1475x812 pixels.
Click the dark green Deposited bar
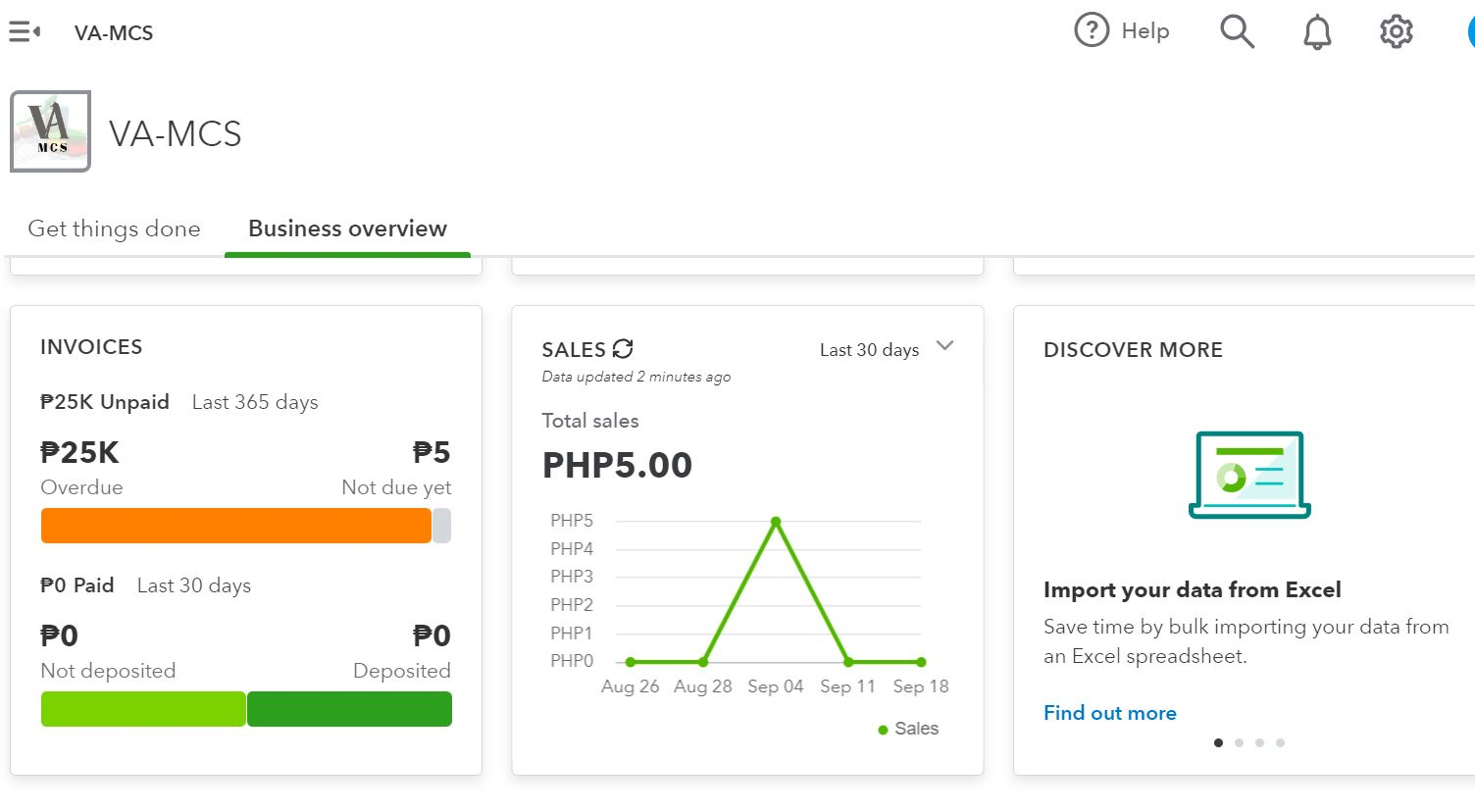click(x=349, y=709)
